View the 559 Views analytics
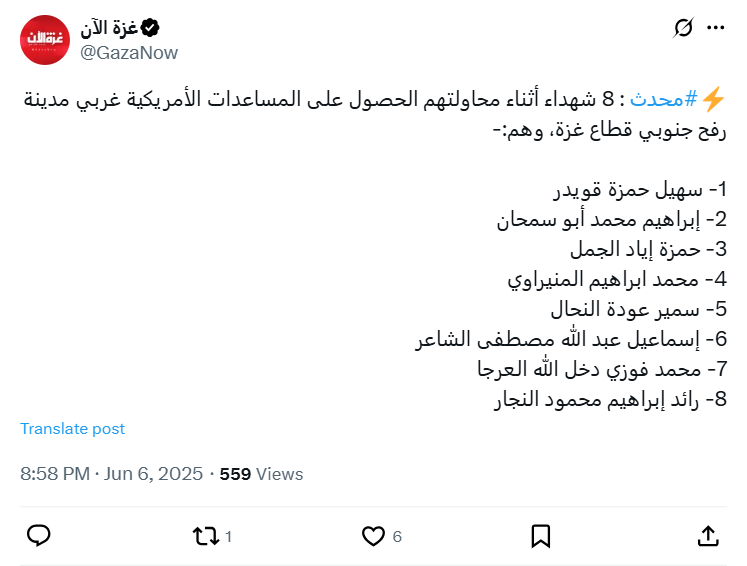 tap(261, 474)
